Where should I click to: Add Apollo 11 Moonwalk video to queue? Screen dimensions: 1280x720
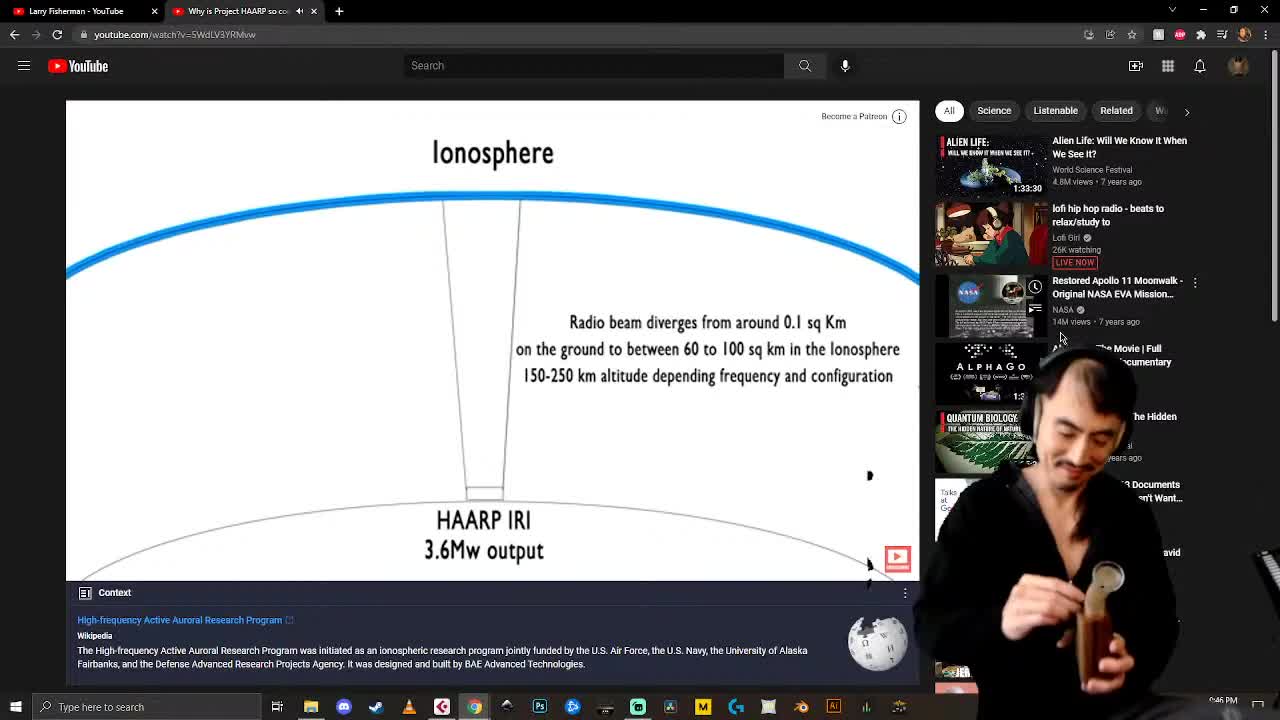(1035, 311)
